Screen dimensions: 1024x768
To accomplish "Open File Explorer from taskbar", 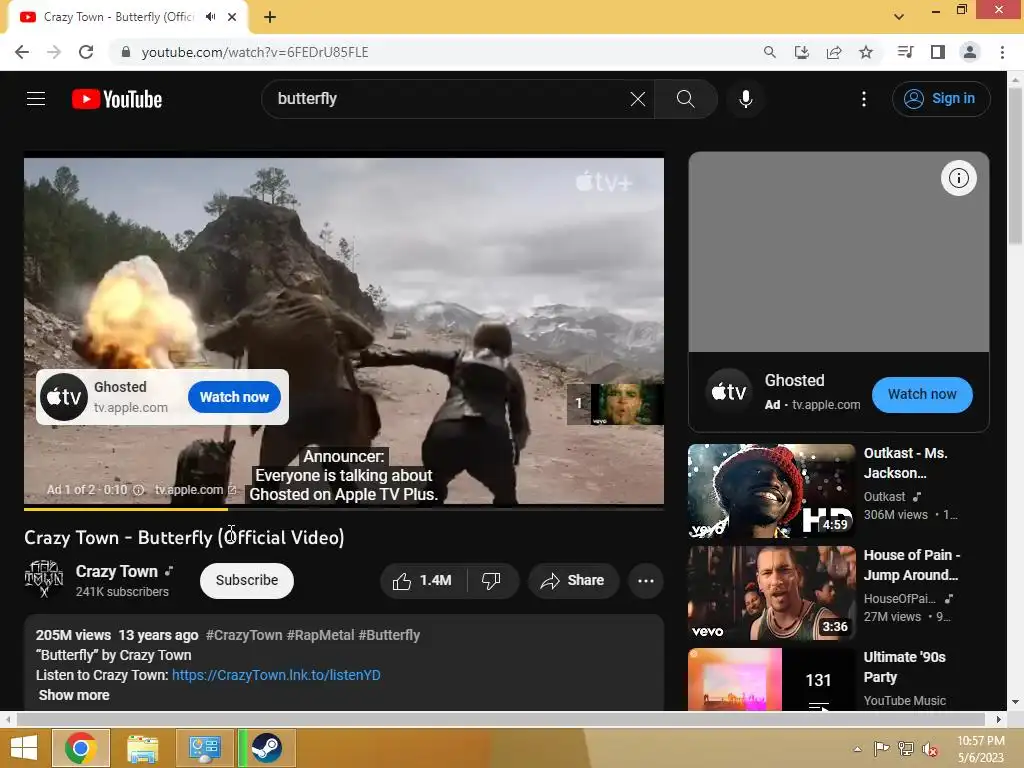I will (x=142, y=748).
